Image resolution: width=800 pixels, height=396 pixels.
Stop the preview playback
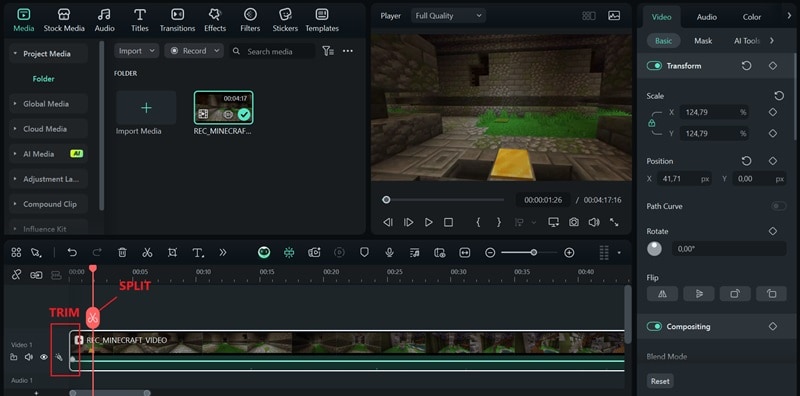pos(448,222)
